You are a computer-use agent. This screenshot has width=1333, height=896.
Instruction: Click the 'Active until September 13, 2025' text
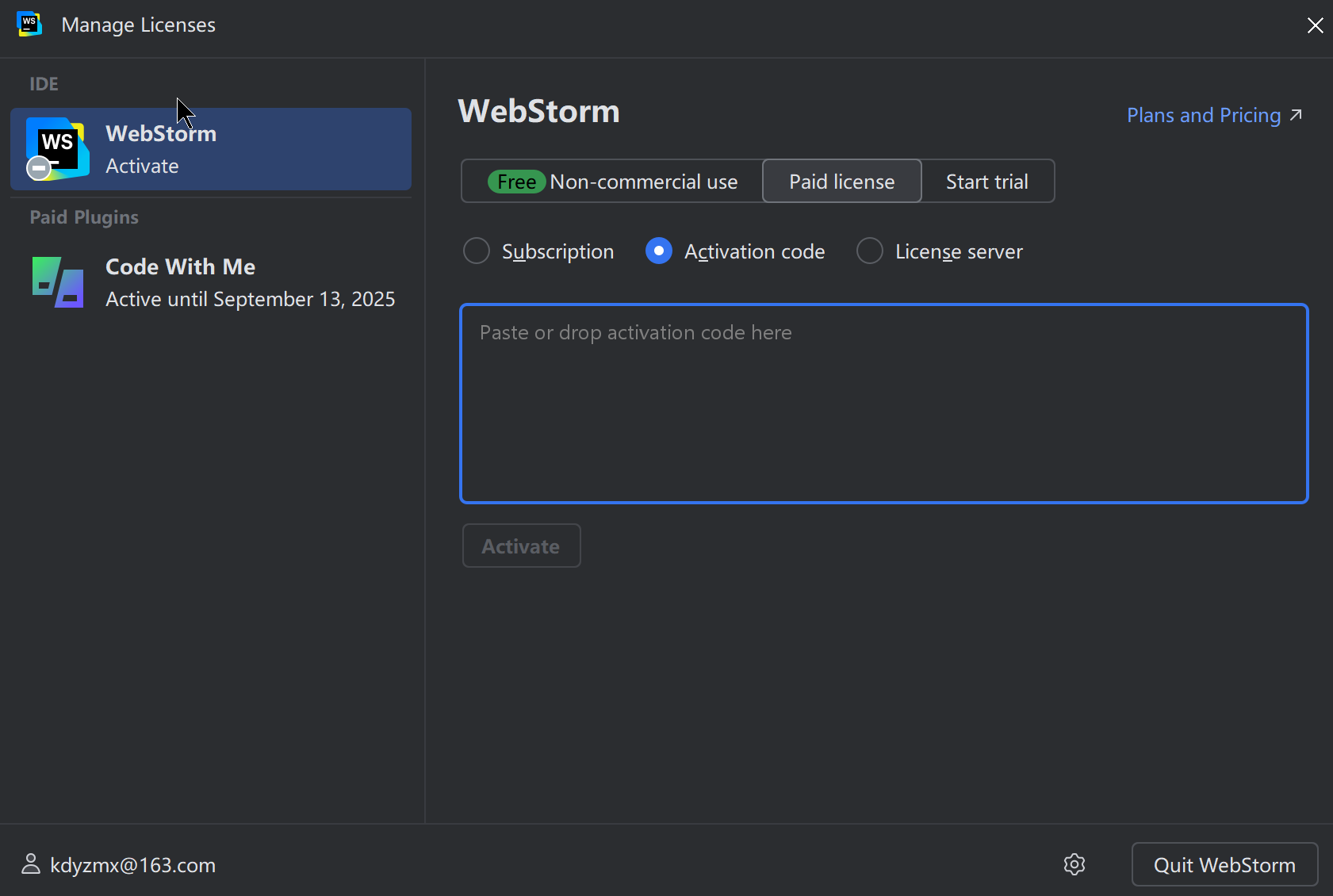[x=251, y=299]
